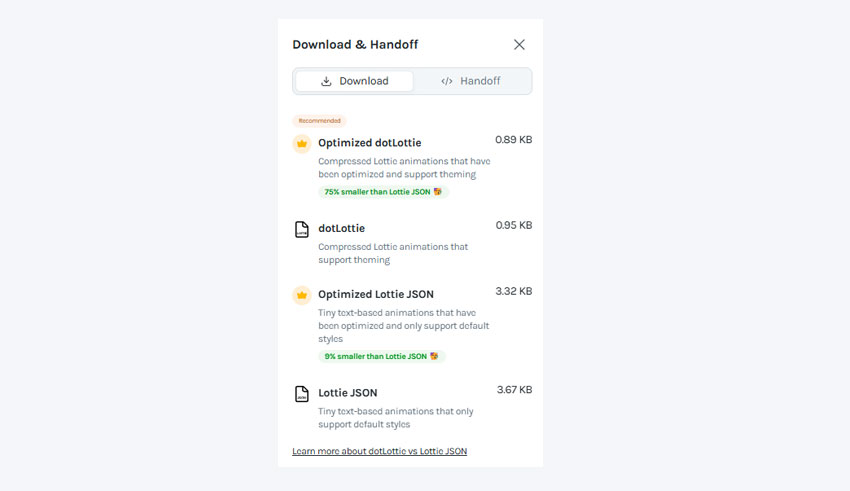This screenshot has height=491, width=850.
Task: Click the crown icon beside Optimized Lottie JSON
Action: (302, 295)
